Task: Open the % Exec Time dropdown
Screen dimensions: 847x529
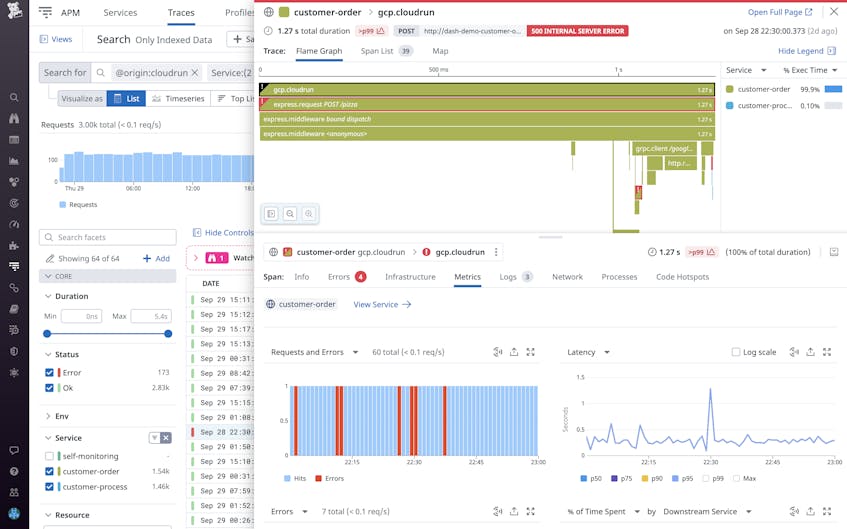Action: click(x=810, y=70)
